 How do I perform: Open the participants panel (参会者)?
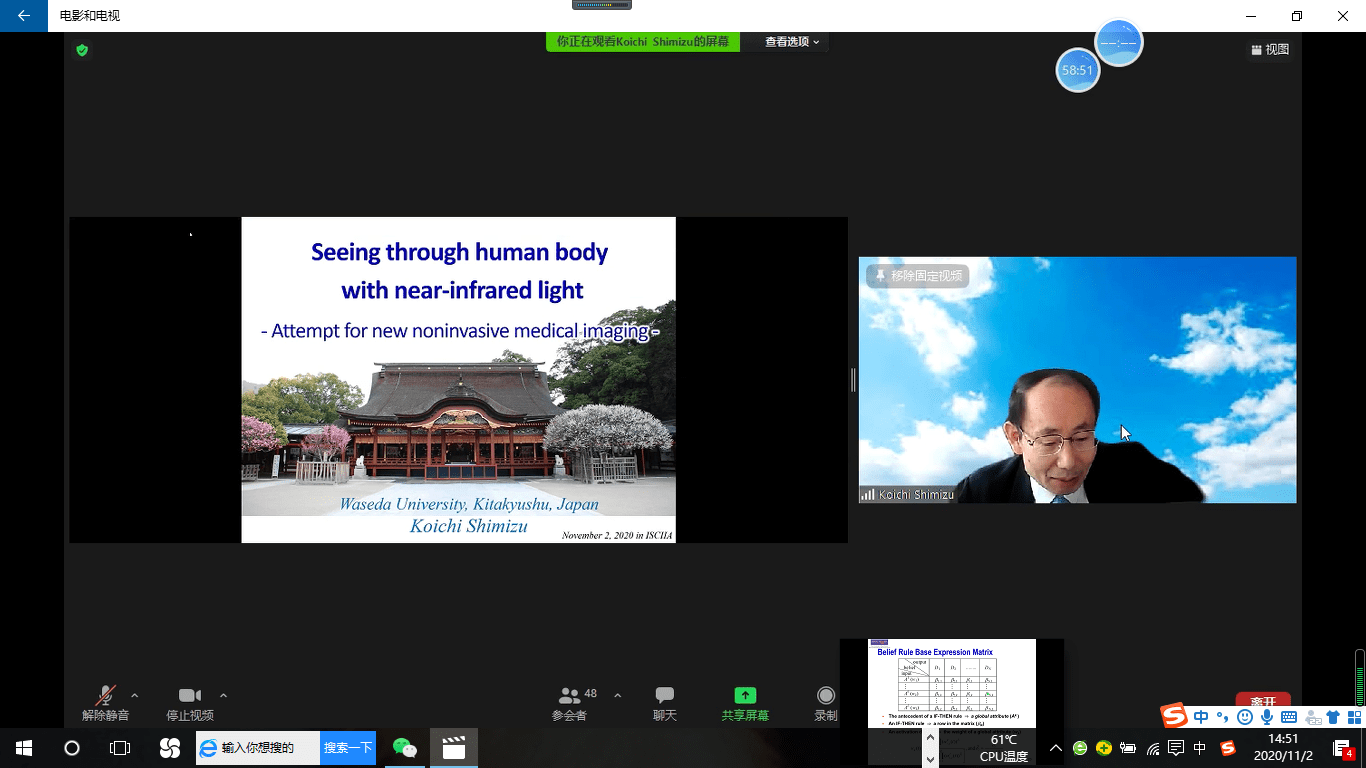[x=570, y=703]
